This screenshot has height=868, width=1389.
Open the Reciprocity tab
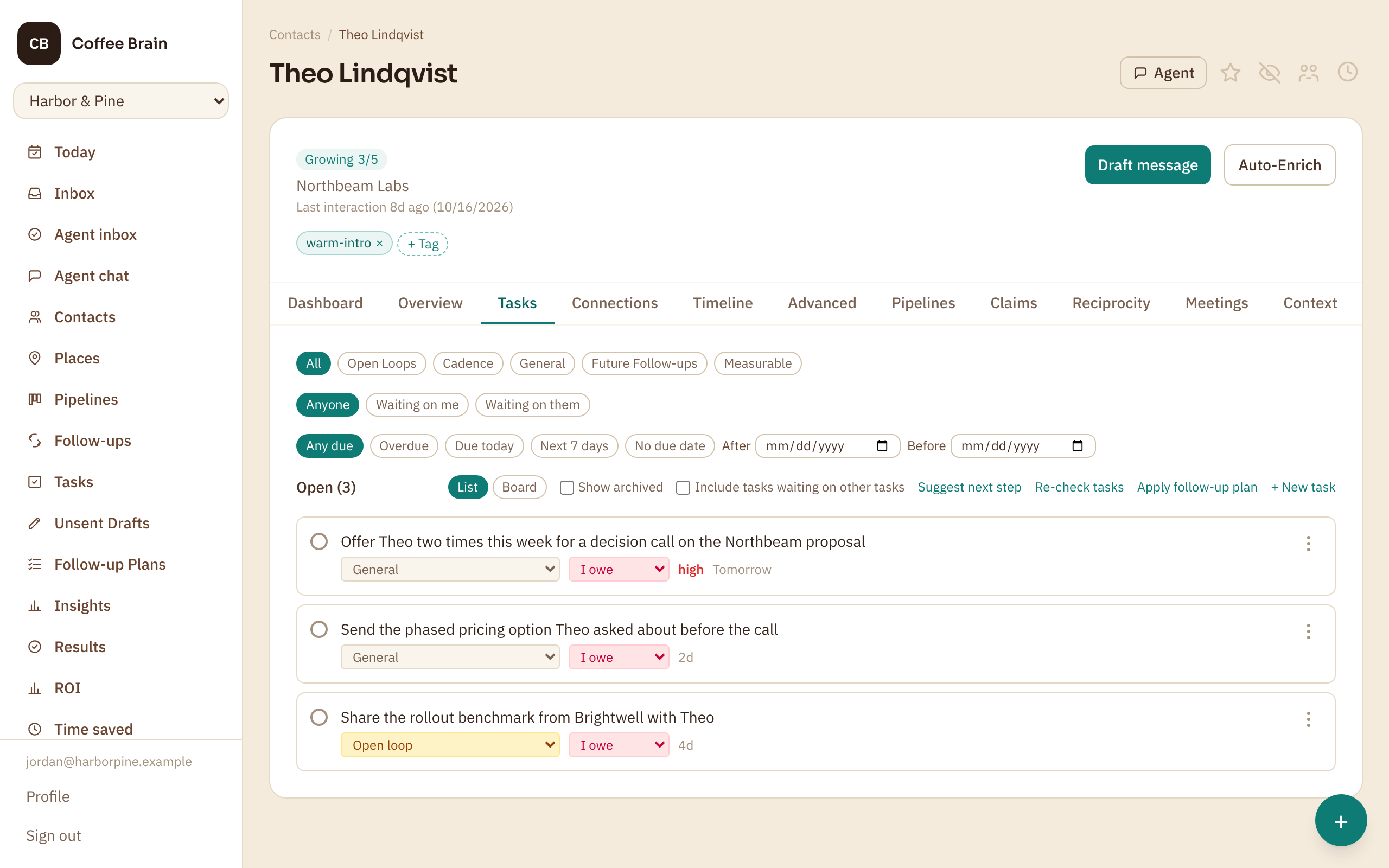(1111, 303)
